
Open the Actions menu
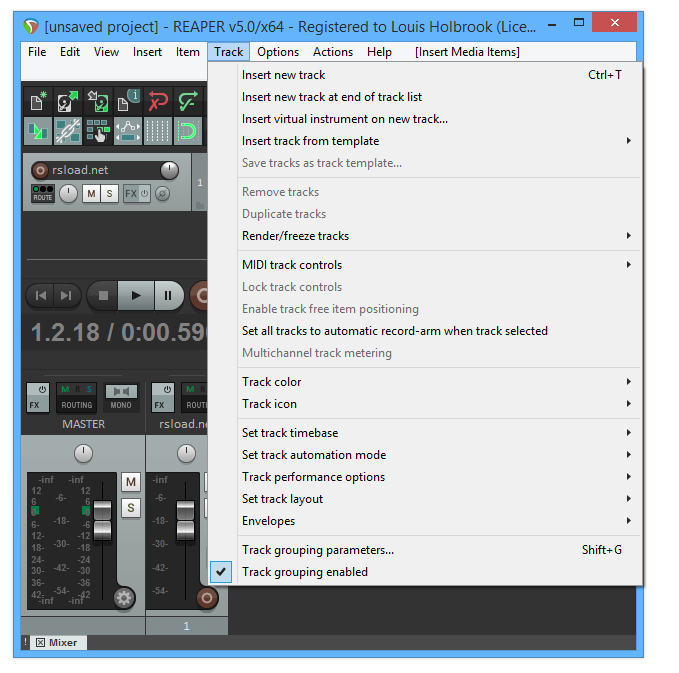pyautogui.click(x=333, y=52)
